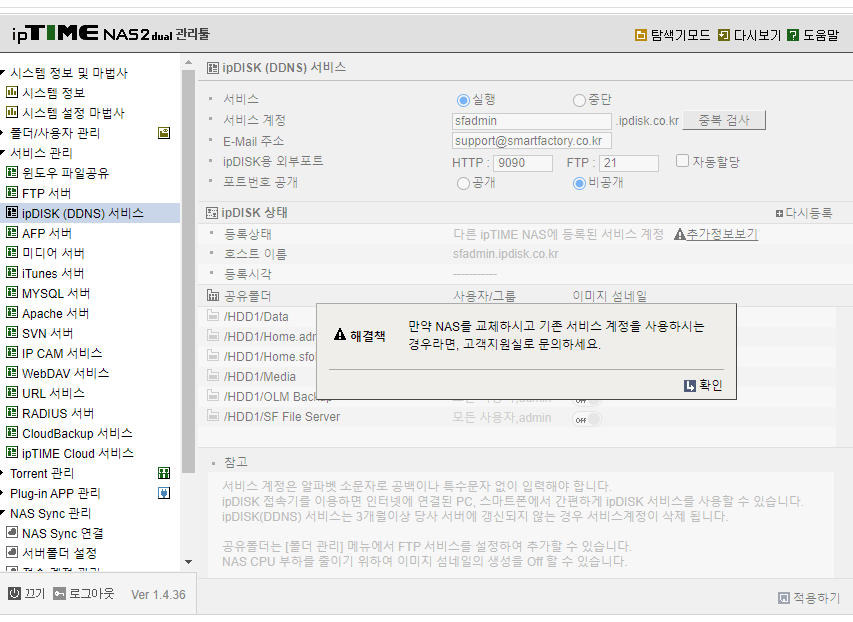The height and width of the screenshot is (622, 853).
Task: Open 시스템 정보 menu item
Action: (53, 93)
